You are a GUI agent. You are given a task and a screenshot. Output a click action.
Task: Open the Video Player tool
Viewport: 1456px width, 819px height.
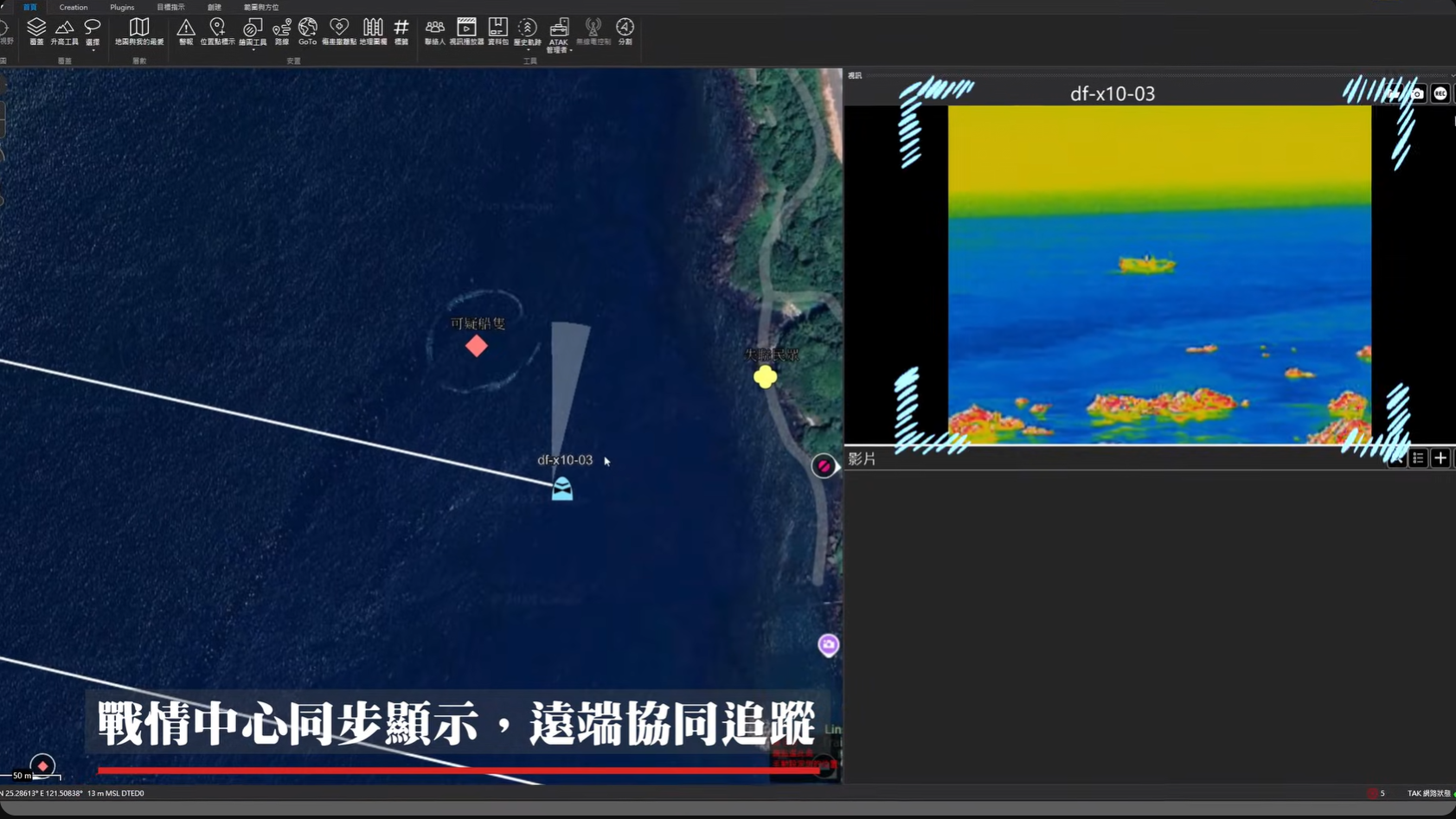[466, 31]
